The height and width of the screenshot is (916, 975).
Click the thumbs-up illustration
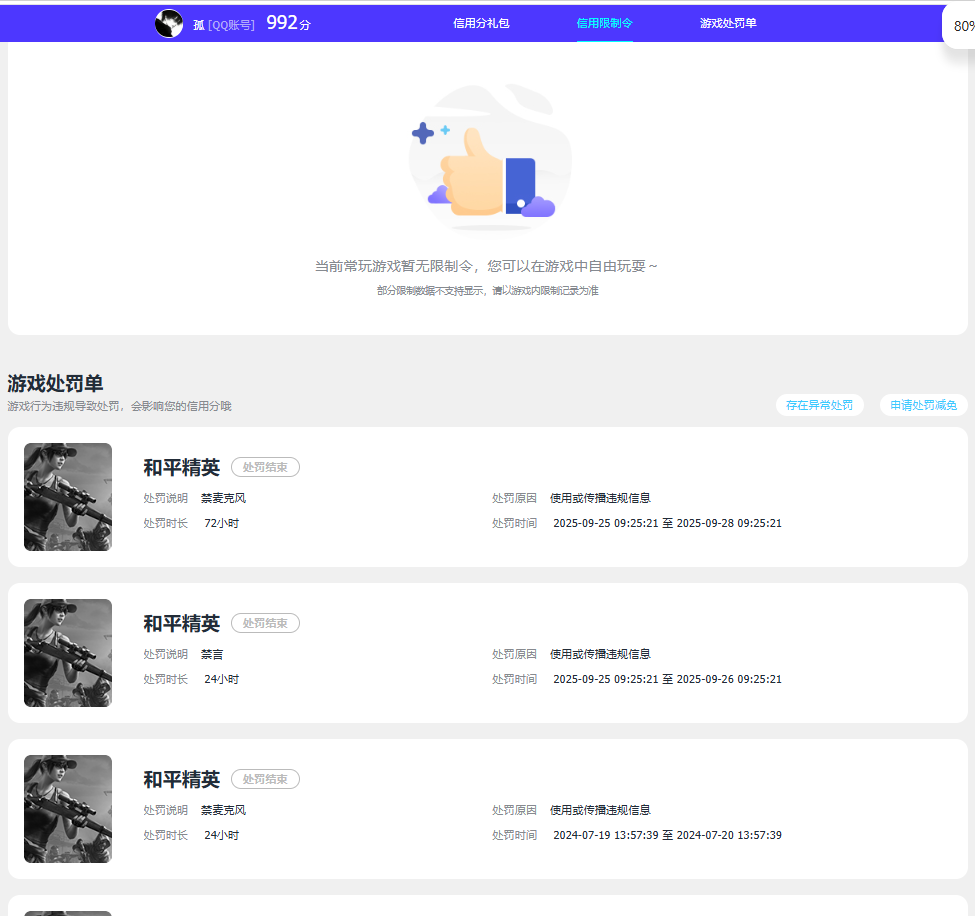[490, 159]
